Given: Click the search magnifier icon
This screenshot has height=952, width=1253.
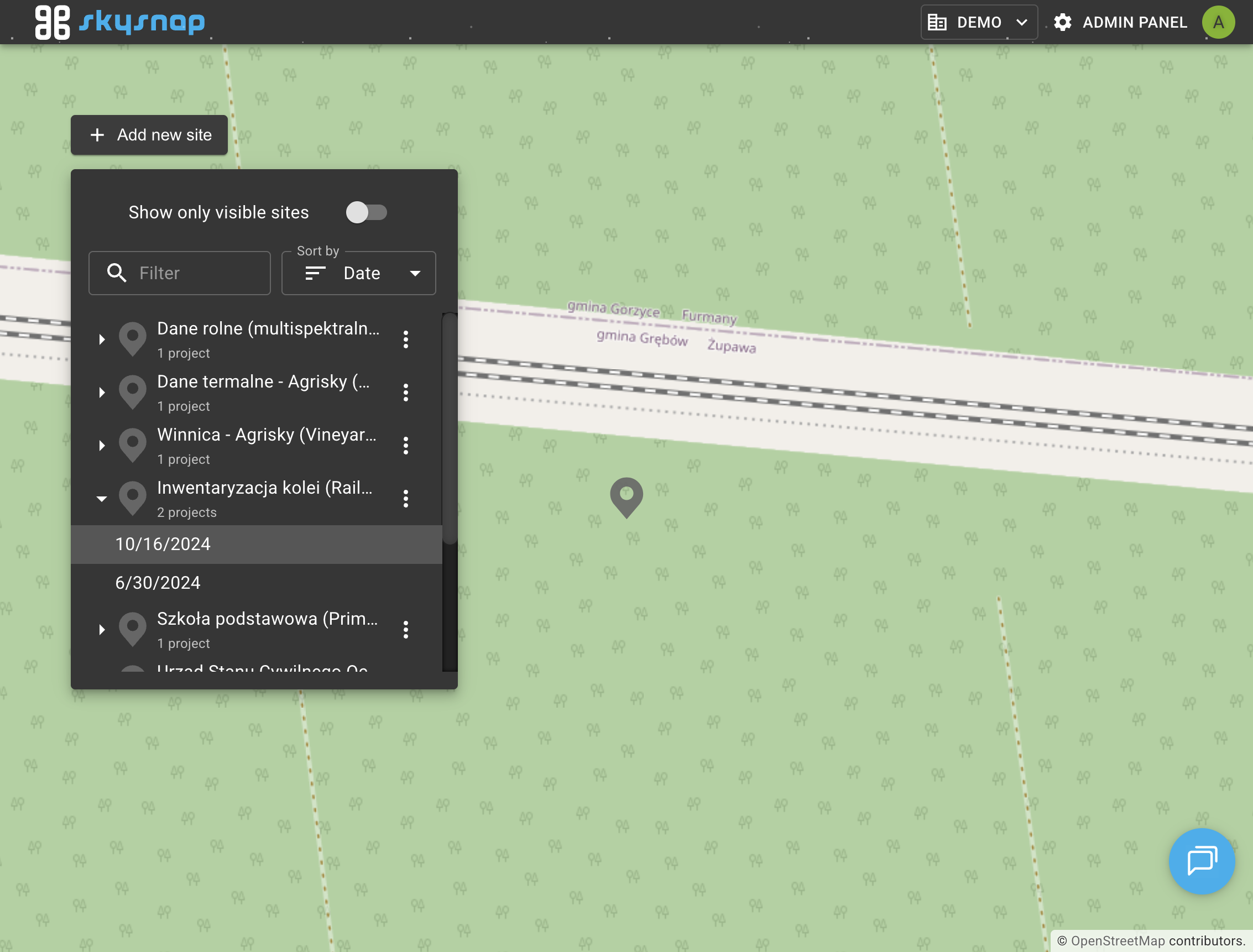Looking at the screenshot, I should [116, 273].
